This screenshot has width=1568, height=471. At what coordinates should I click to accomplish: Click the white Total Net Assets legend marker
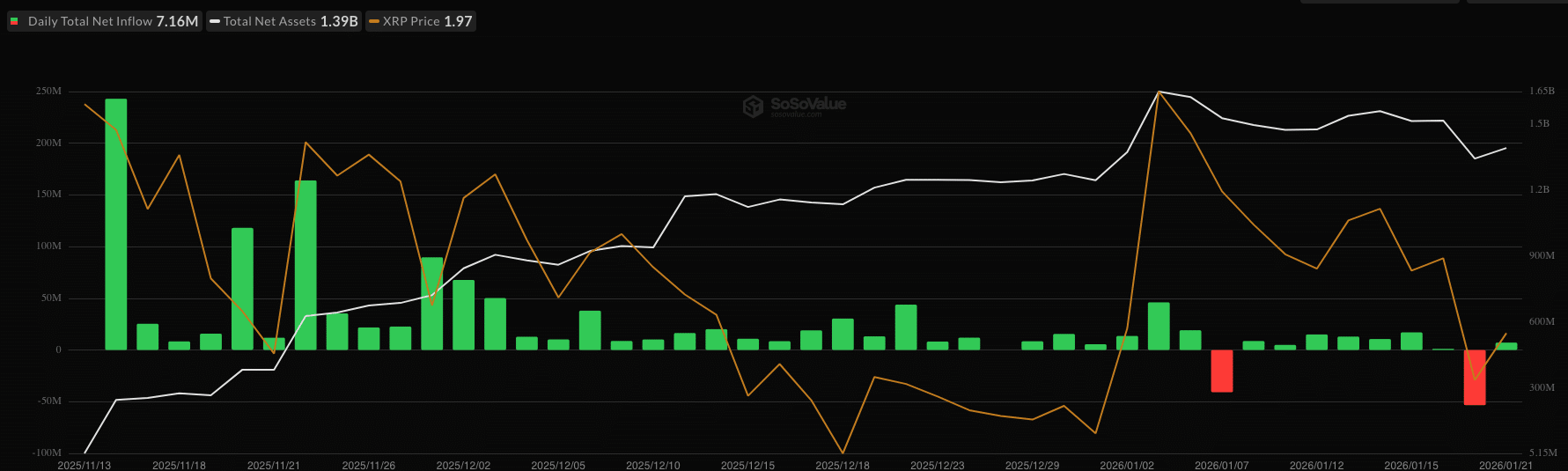[215, 21]
